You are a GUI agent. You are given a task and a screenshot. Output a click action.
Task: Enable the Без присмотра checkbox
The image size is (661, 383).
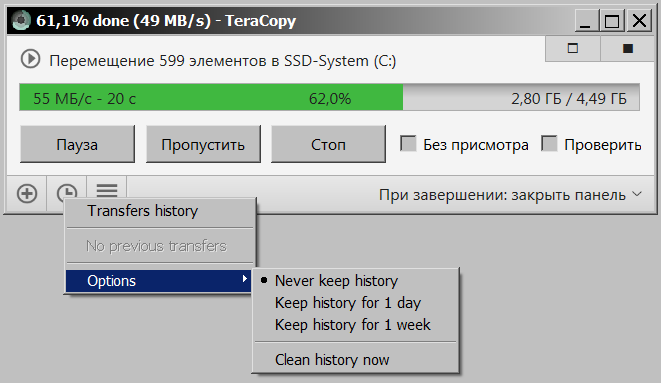pos(408,143)
